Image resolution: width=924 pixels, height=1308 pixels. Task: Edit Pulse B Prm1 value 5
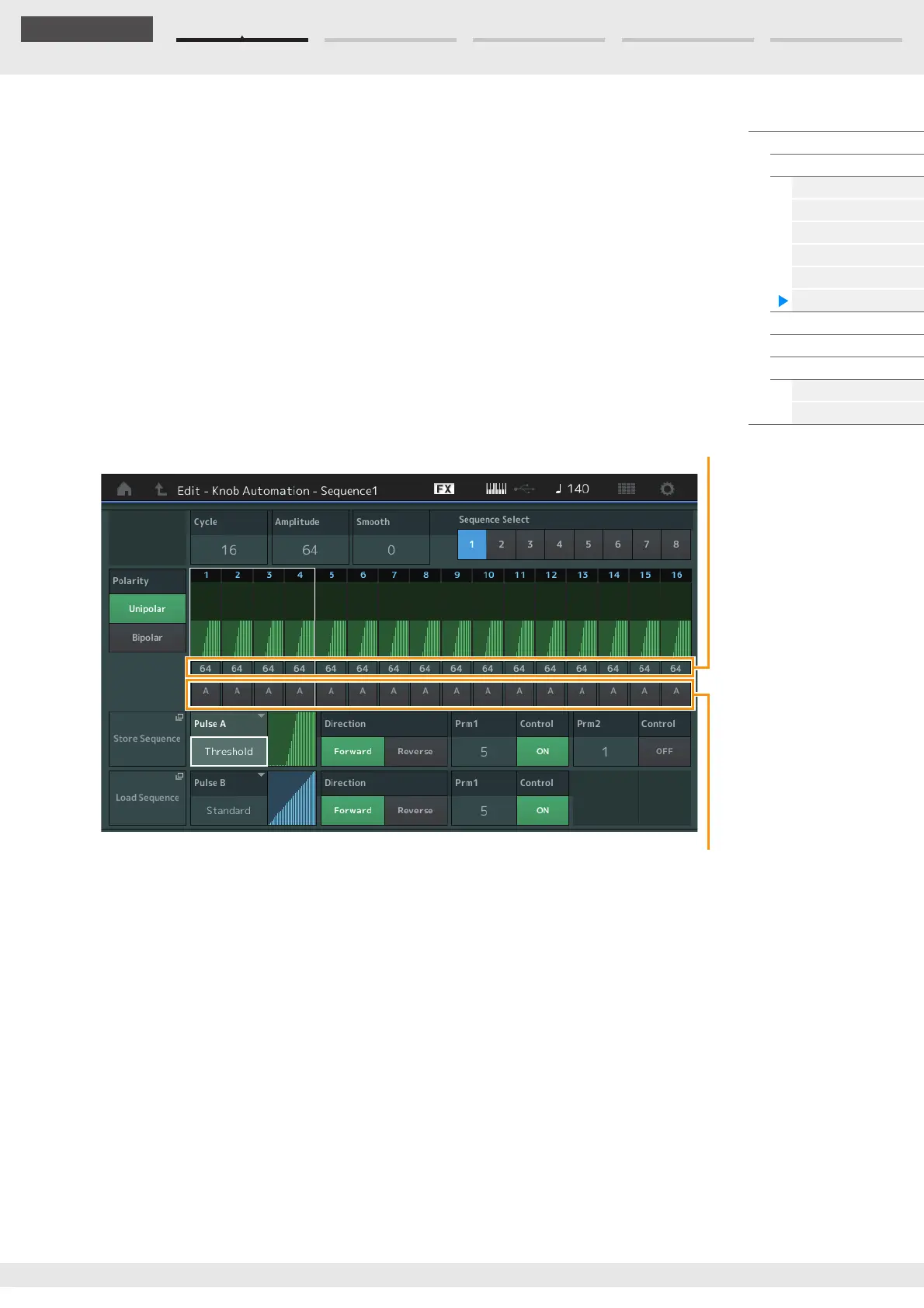click(484, 810)
